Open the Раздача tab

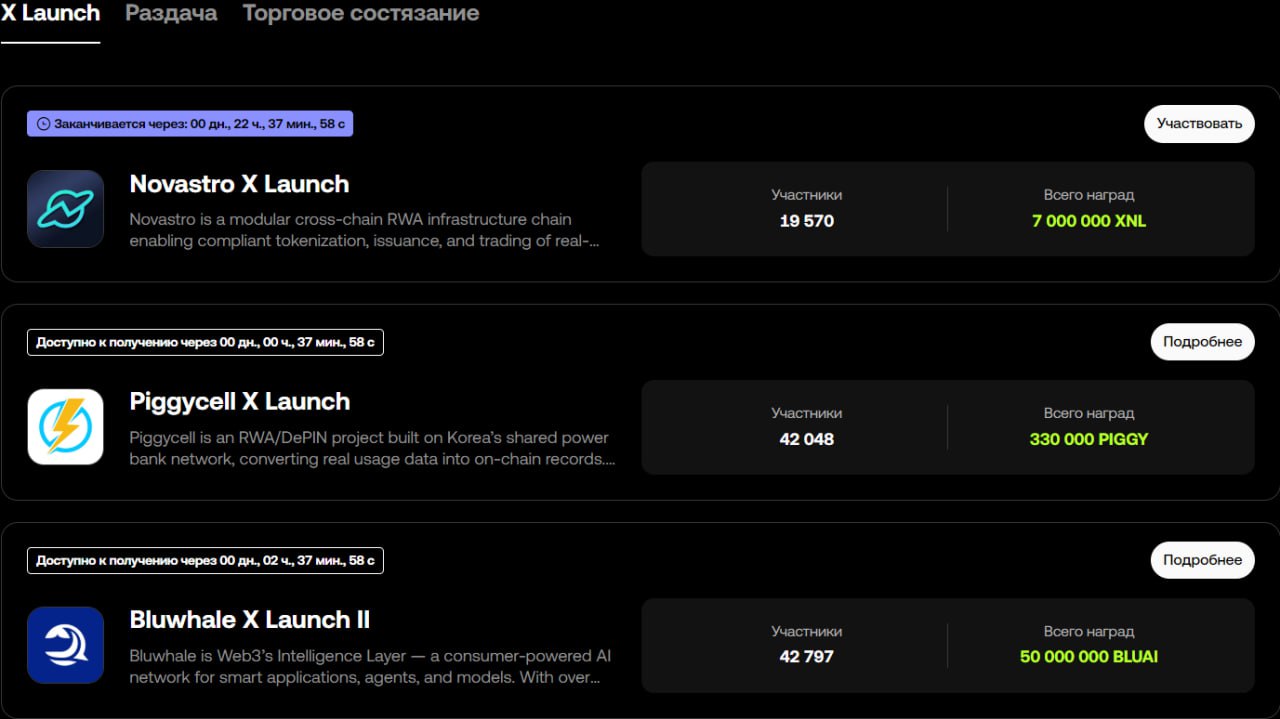pos(171,14)
